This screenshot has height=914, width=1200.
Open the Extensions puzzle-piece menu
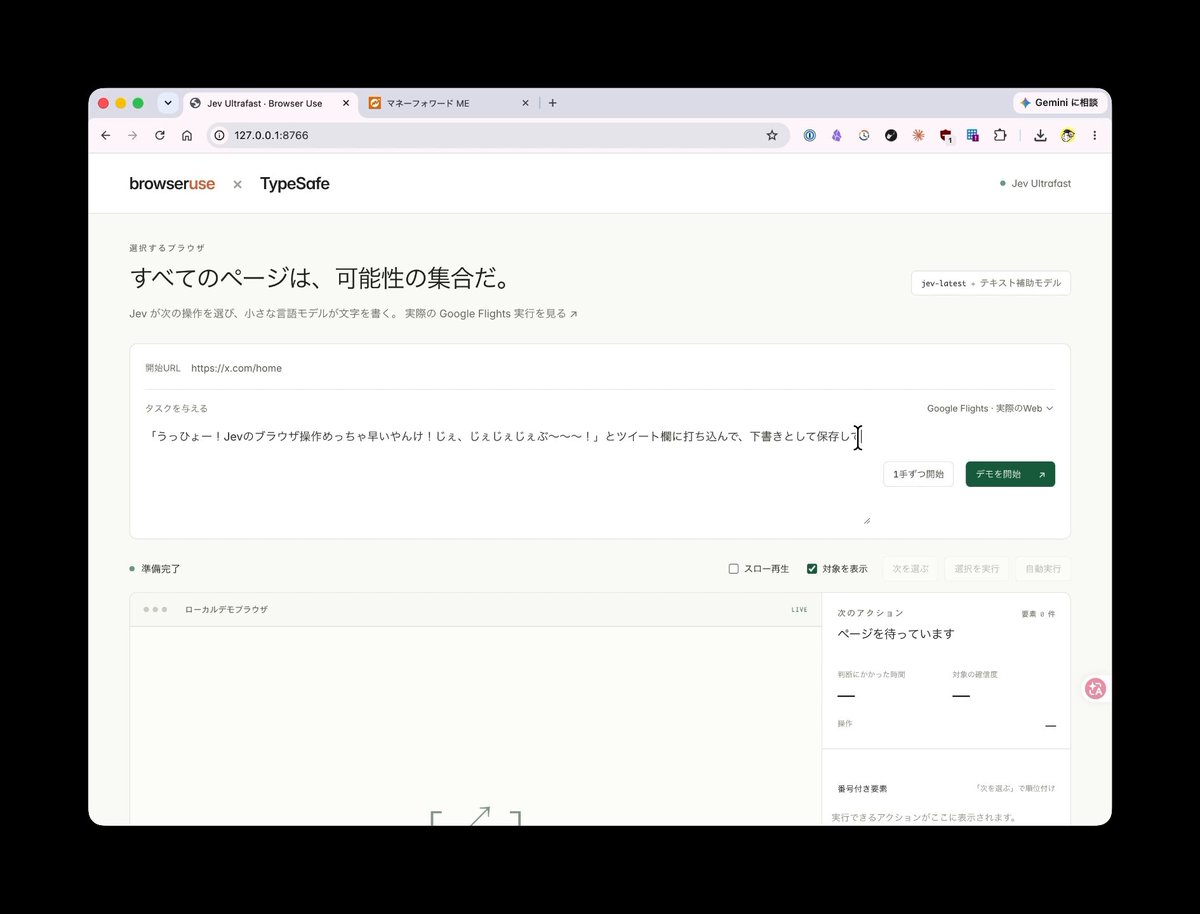[999, 135]
